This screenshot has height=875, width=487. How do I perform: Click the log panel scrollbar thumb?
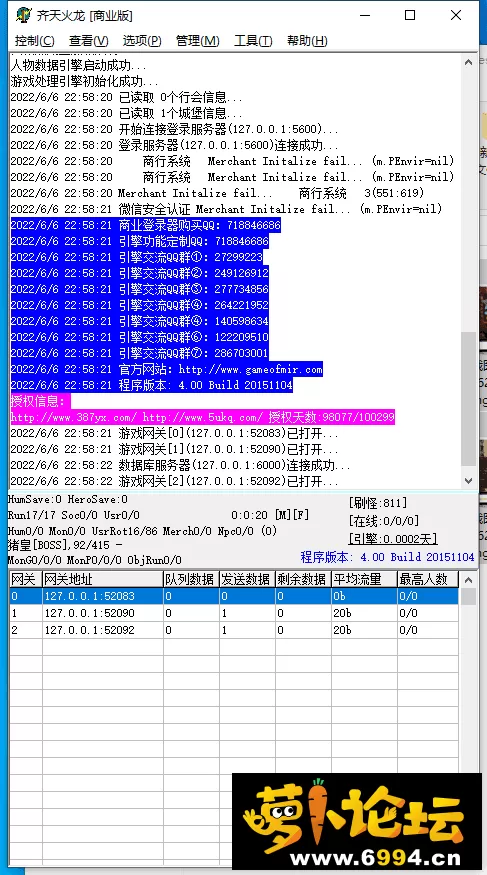click(x=469, y=398)
